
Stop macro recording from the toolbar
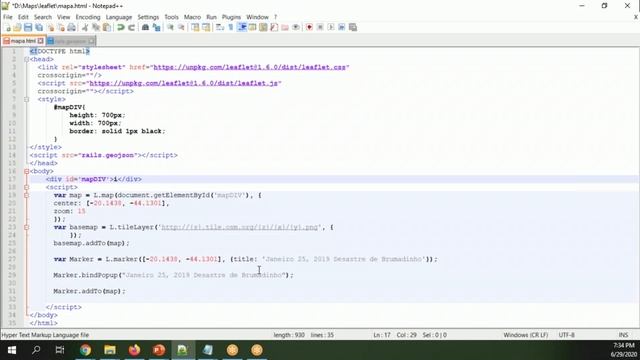(x=320, y=27)
